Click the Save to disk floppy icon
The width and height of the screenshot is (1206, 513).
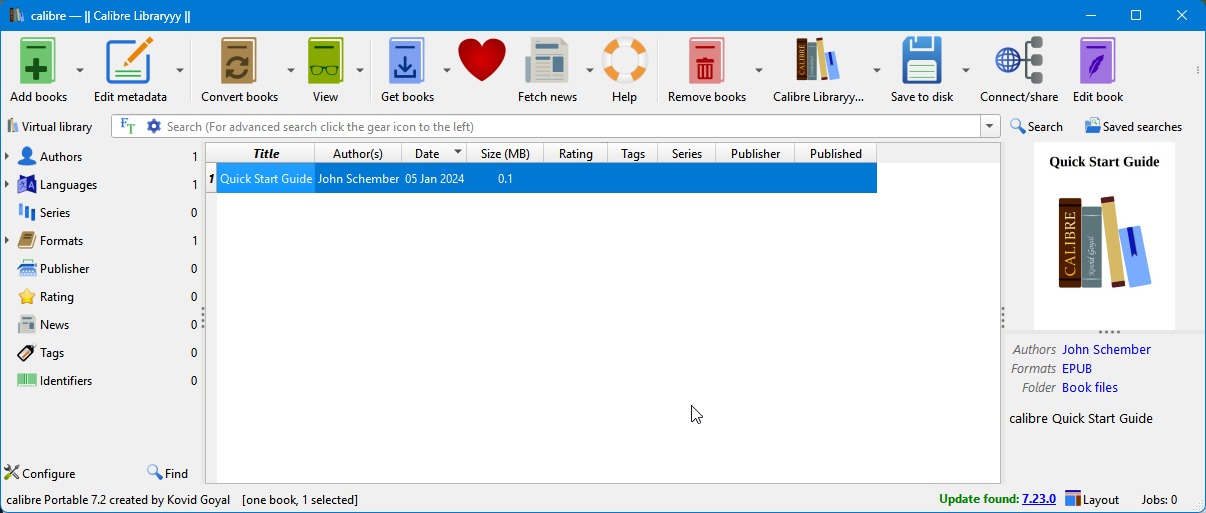click(922, 62)
